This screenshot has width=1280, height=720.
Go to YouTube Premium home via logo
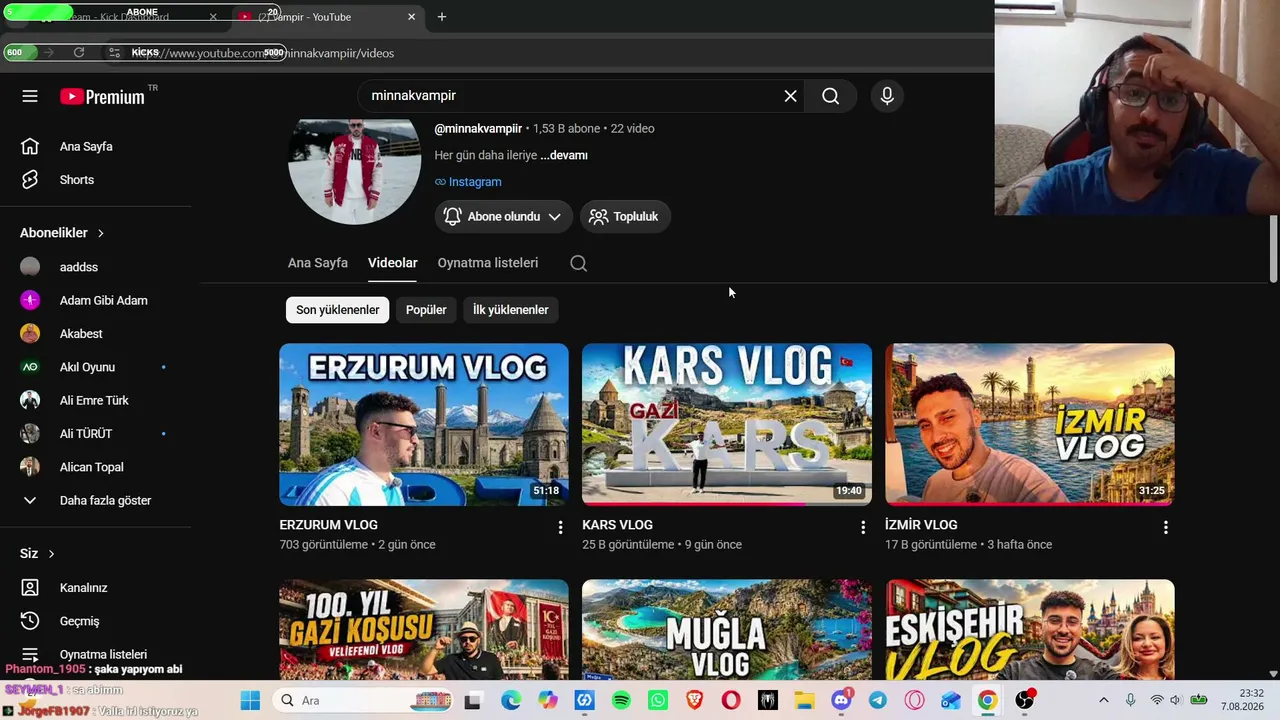tap(102, 96)
